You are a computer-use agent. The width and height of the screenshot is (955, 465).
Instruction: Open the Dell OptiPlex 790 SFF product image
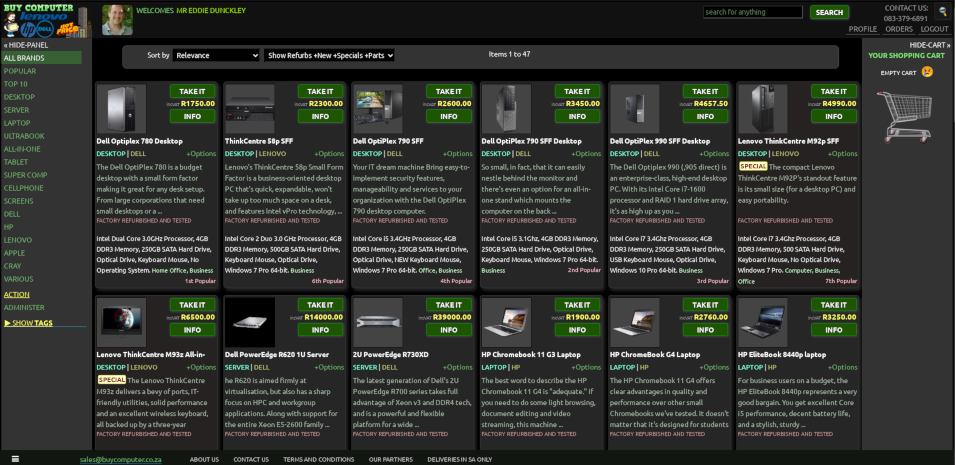coord(378,108)
